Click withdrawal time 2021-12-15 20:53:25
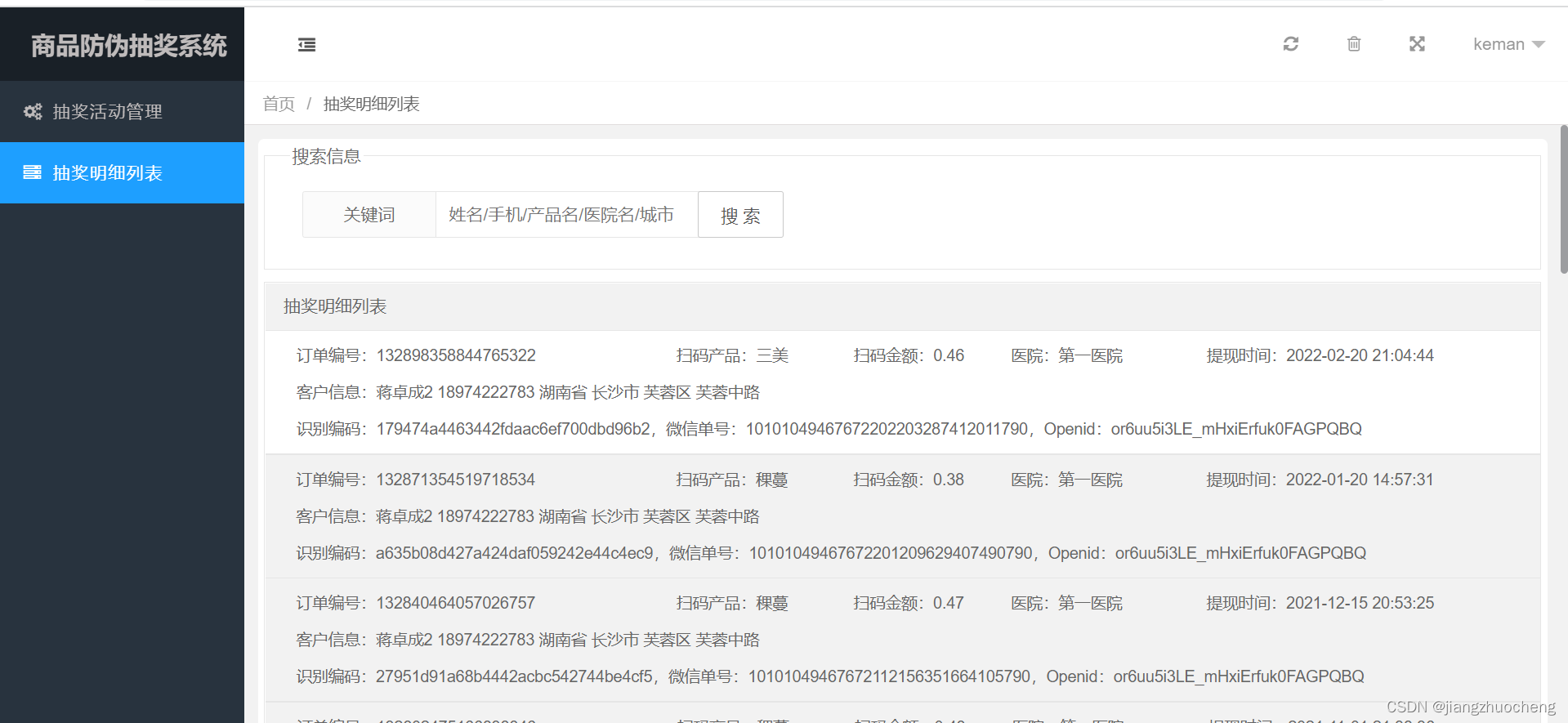The height and width of the screenshot is (723, 1568). (1360, 603)
